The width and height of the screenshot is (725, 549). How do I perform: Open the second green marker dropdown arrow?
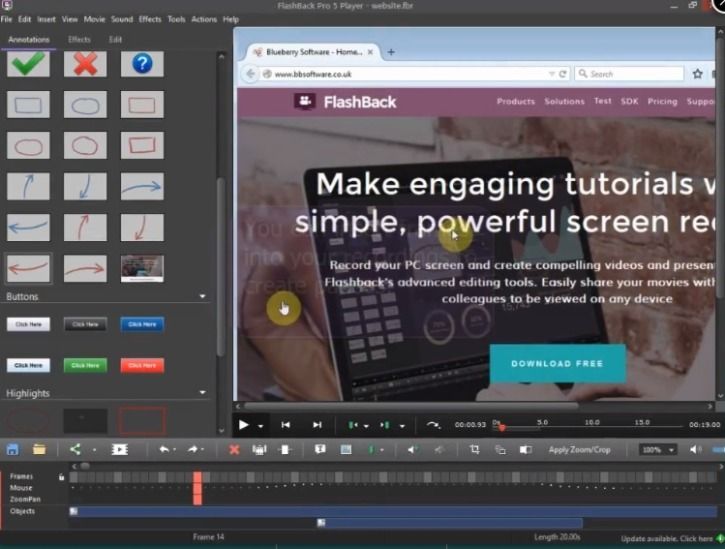point(402,426)
